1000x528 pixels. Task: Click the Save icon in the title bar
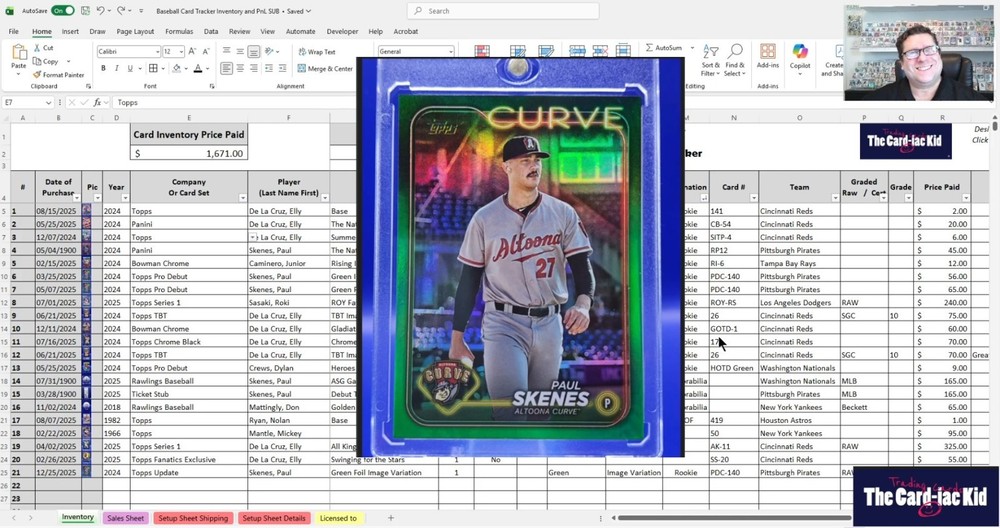tap(85, 11)
